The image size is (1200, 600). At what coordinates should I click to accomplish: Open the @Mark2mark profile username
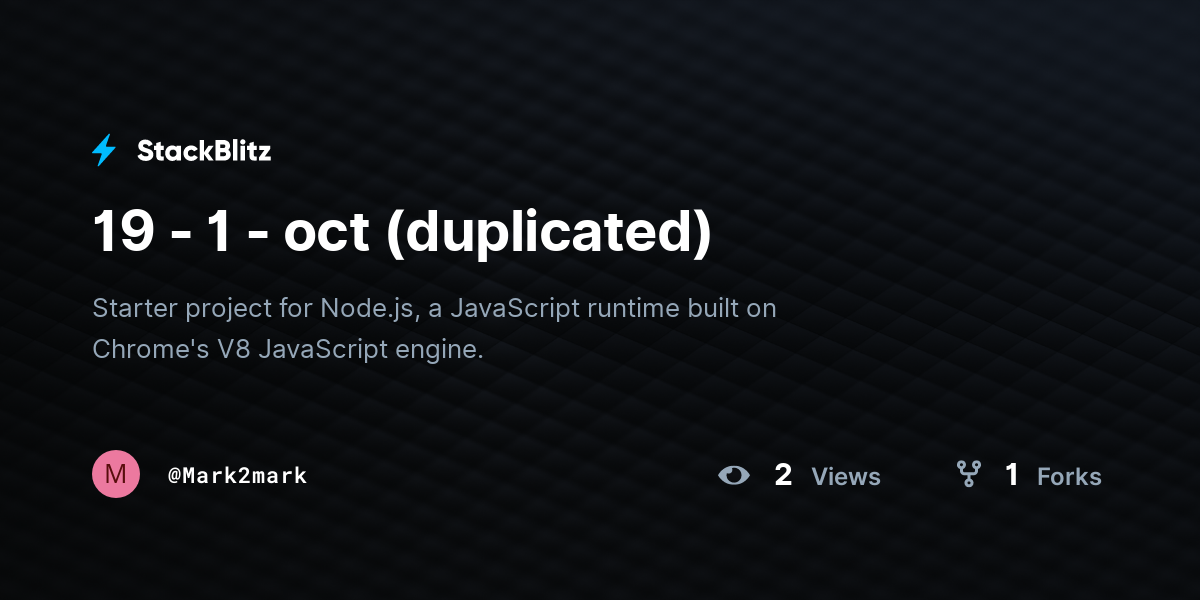[x=237, y=476]
